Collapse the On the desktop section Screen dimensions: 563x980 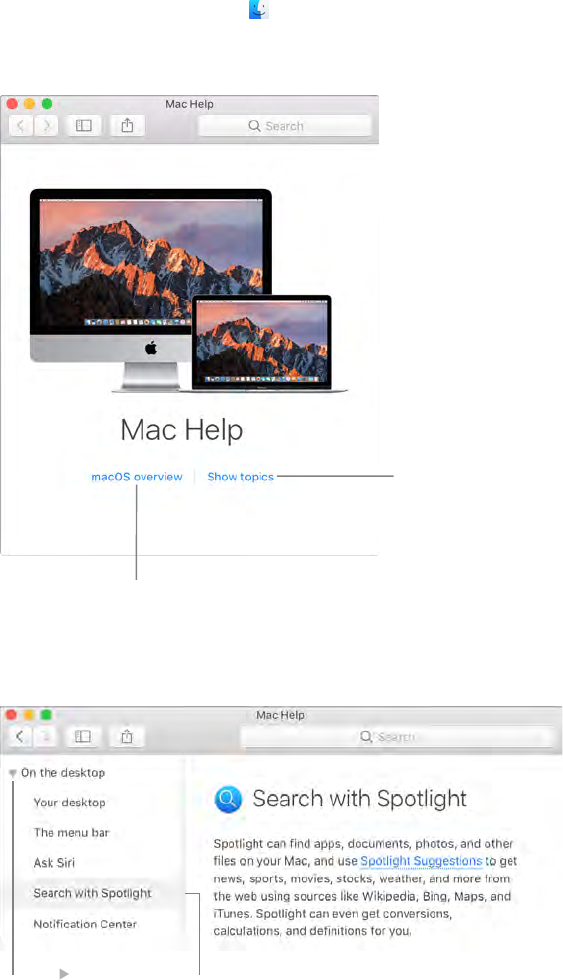click(12, 773)
